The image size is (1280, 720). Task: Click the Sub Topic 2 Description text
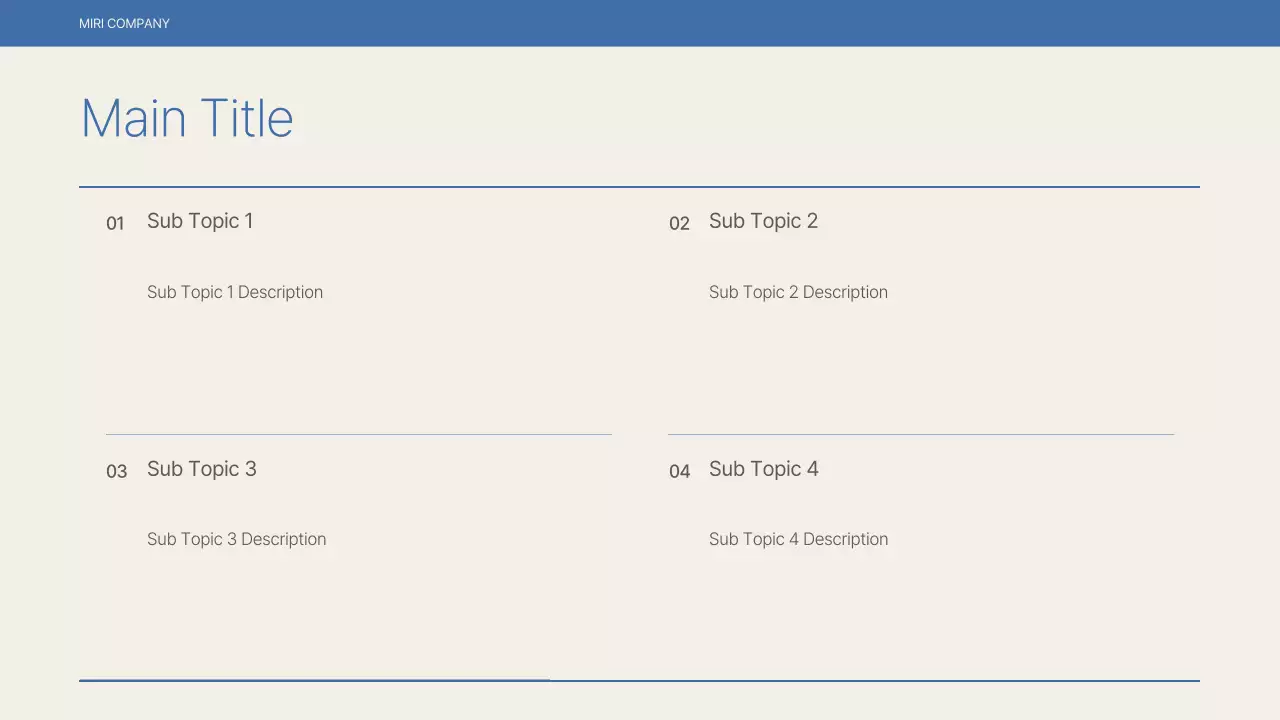coord(798,292)
